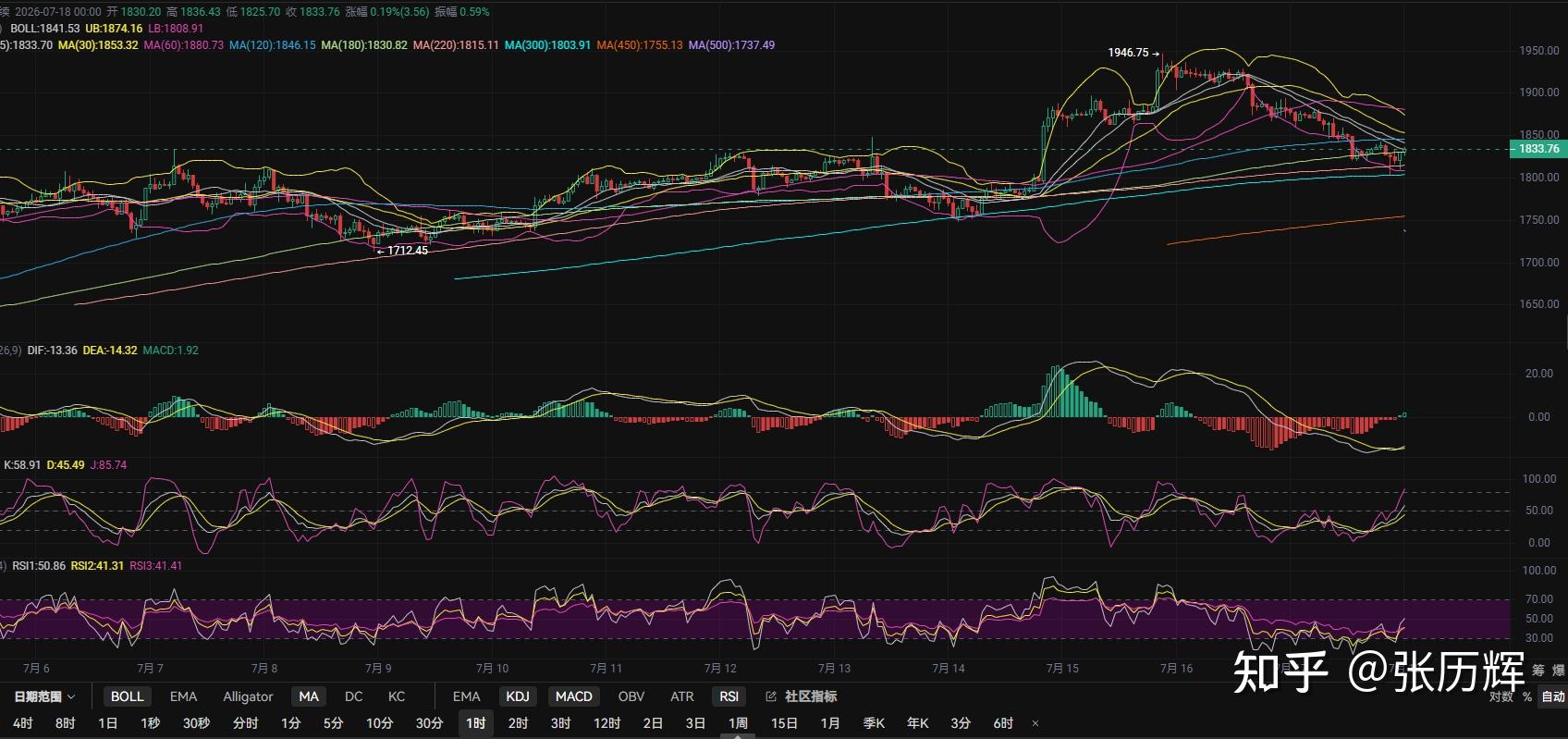Screen dimensions: 1568x739
Task: Toggle the RSI sub-indicator
Action: 729,696
